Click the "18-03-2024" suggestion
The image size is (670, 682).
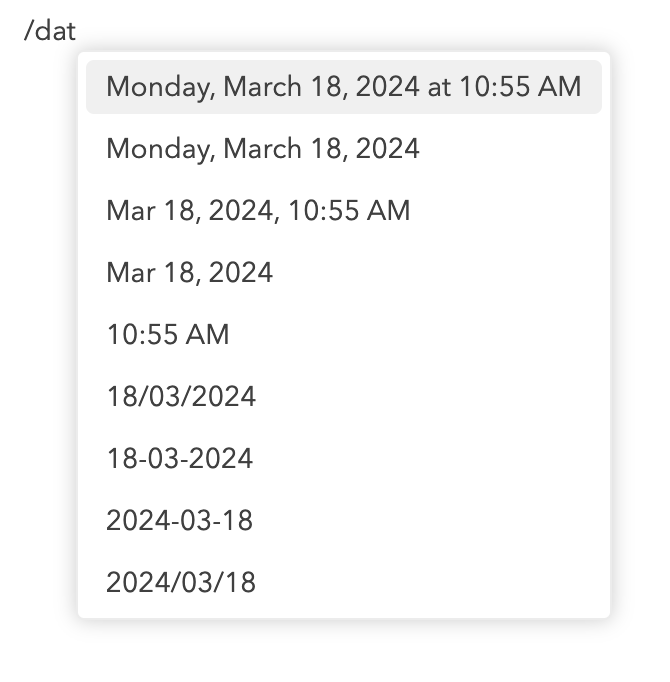coord(180,459)
